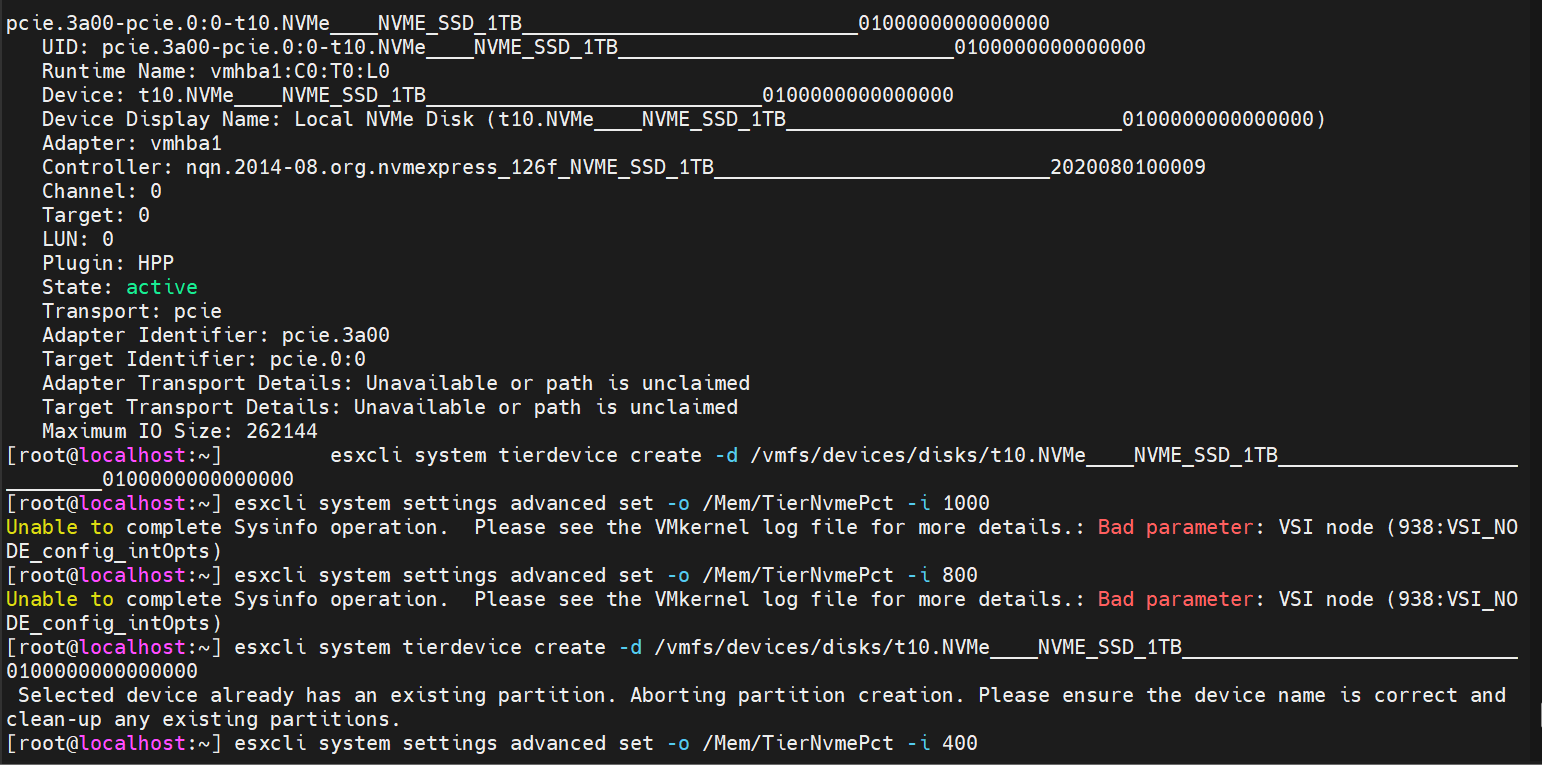Click the Controller nqn.2014-08 identifier

(450, 167)
